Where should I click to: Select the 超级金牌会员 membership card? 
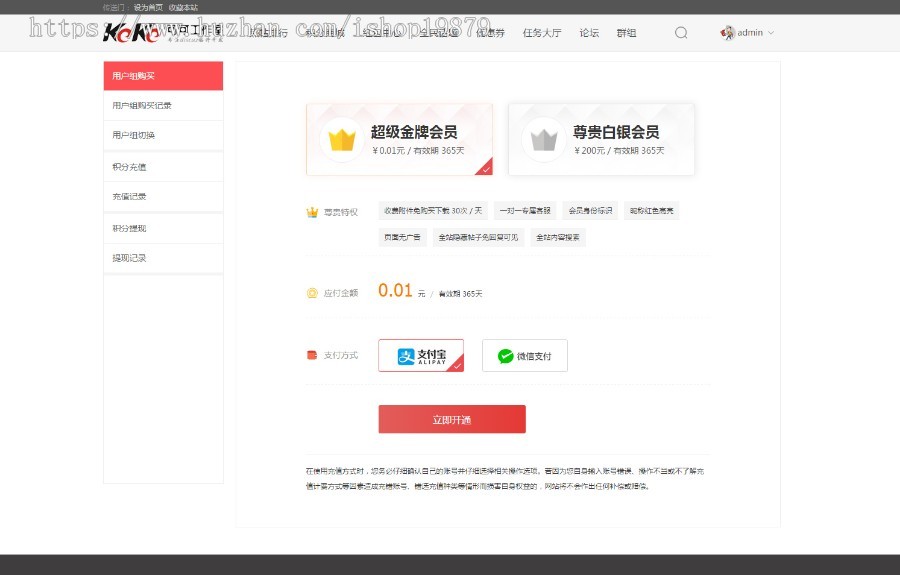click(399, 139)
